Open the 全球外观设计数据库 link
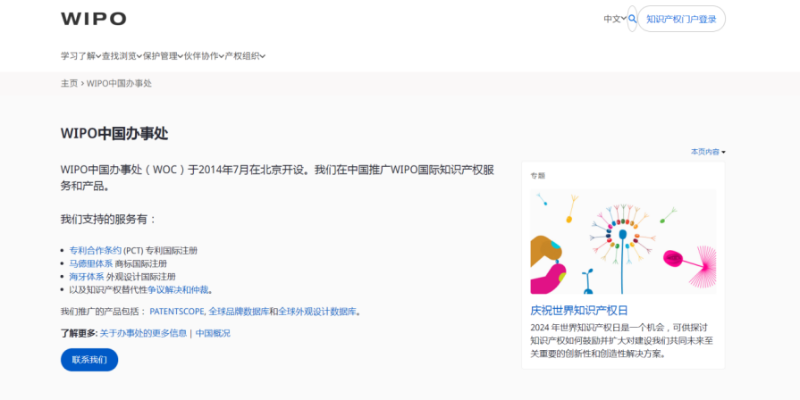 pyautogui.click(x=317, y=311)
